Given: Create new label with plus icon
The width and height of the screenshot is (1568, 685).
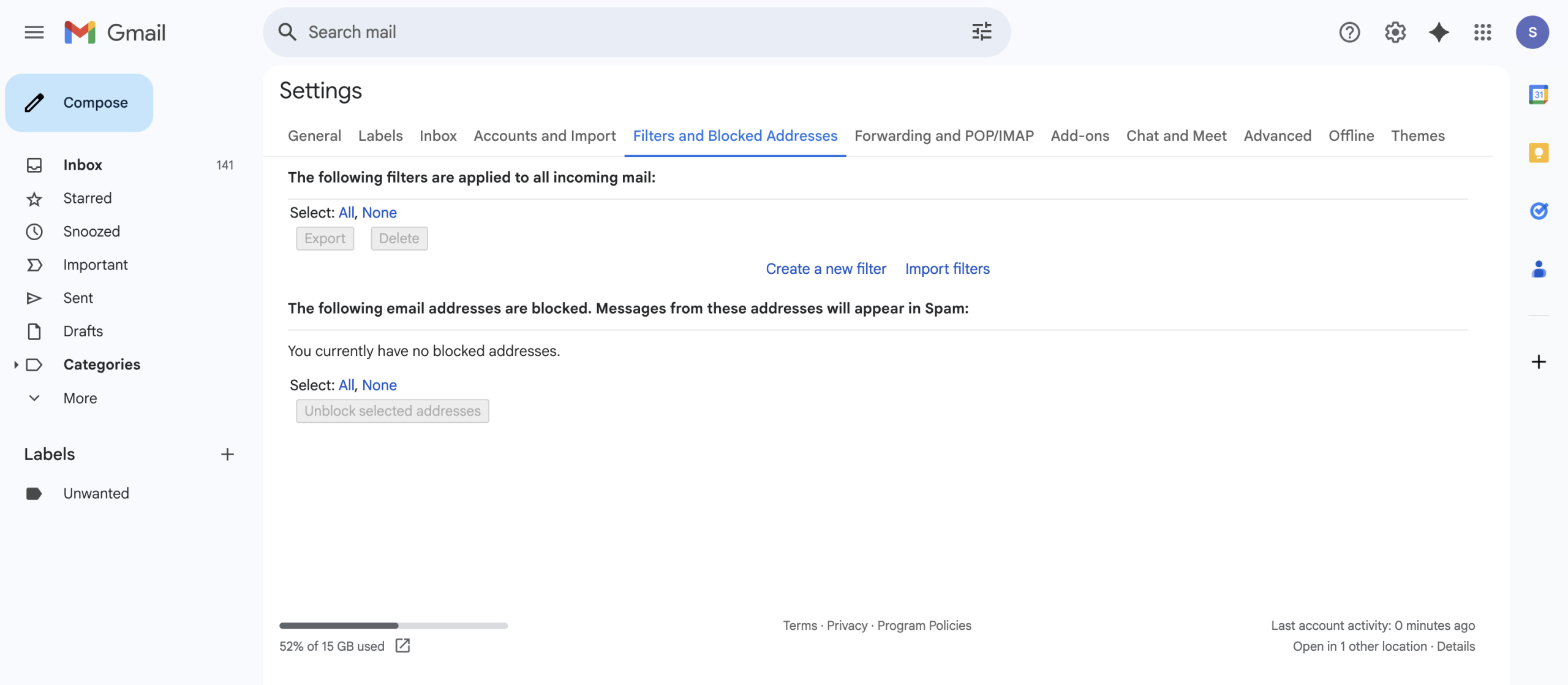Looking at the screenshot, I should click(x=227, y=454).
